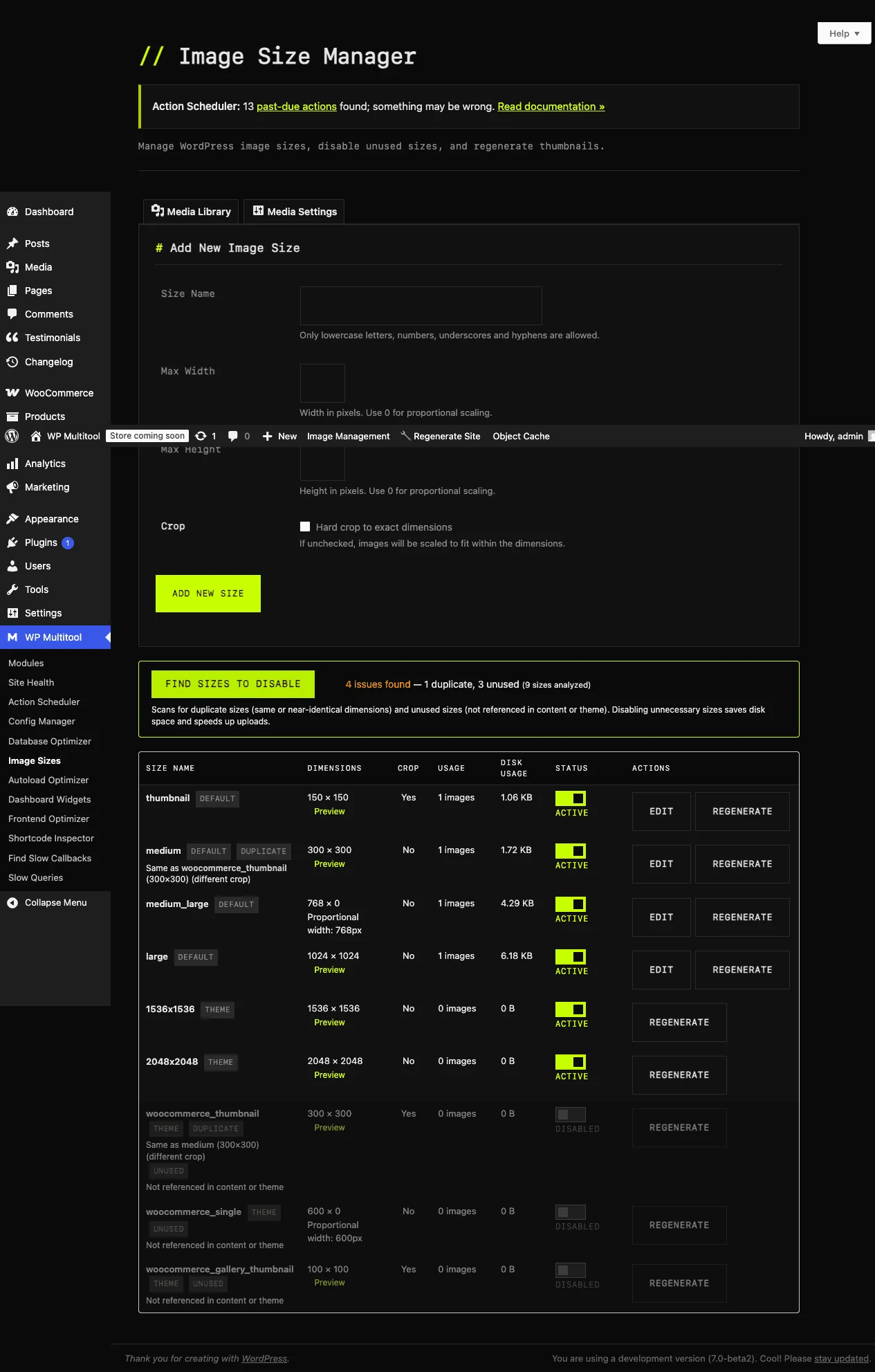Enable the woocommerce_single size toggle
Viewport: 875px width, 1372px height.
571,1212
